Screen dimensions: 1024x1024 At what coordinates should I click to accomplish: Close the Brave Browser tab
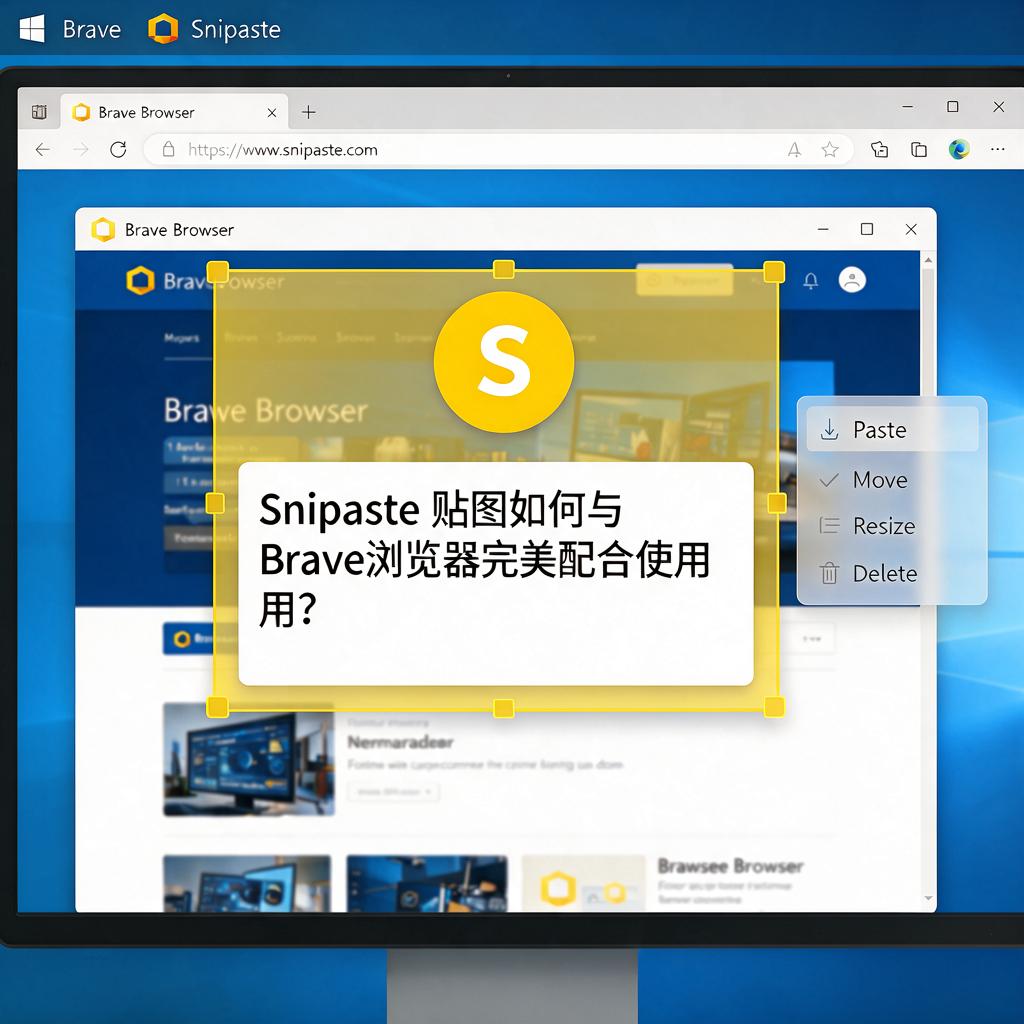(x=272, y=113)
